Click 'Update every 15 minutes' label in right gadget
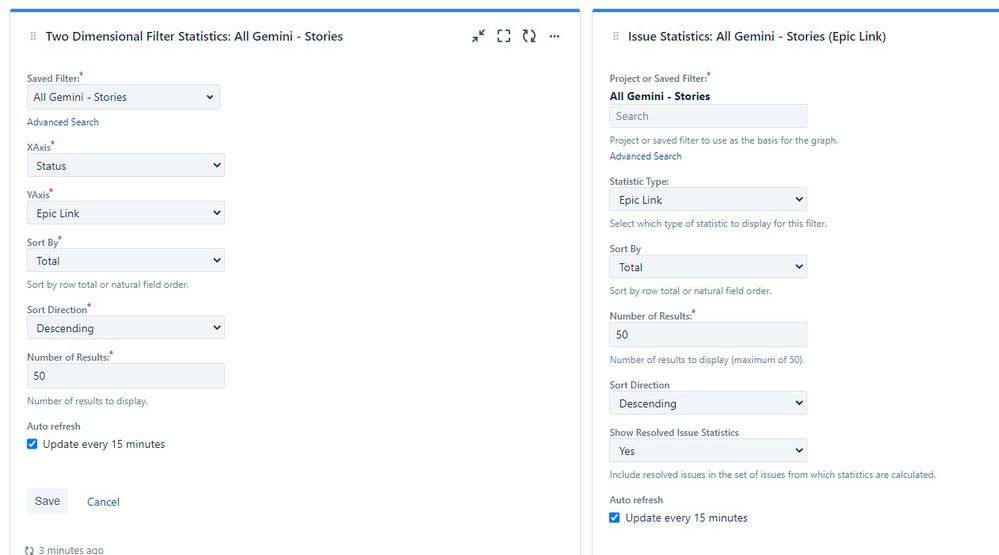This screenshot has height=555, width=999. [686, 518]
